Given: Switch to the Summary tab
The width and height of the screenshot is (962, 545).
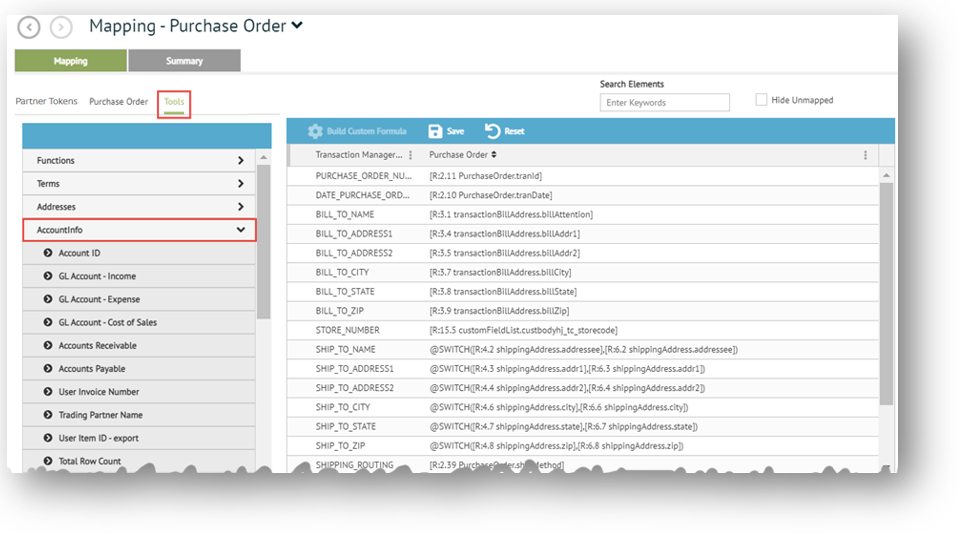Looking at the screenshot, I should pyautogui.click(x=184, y=61).
